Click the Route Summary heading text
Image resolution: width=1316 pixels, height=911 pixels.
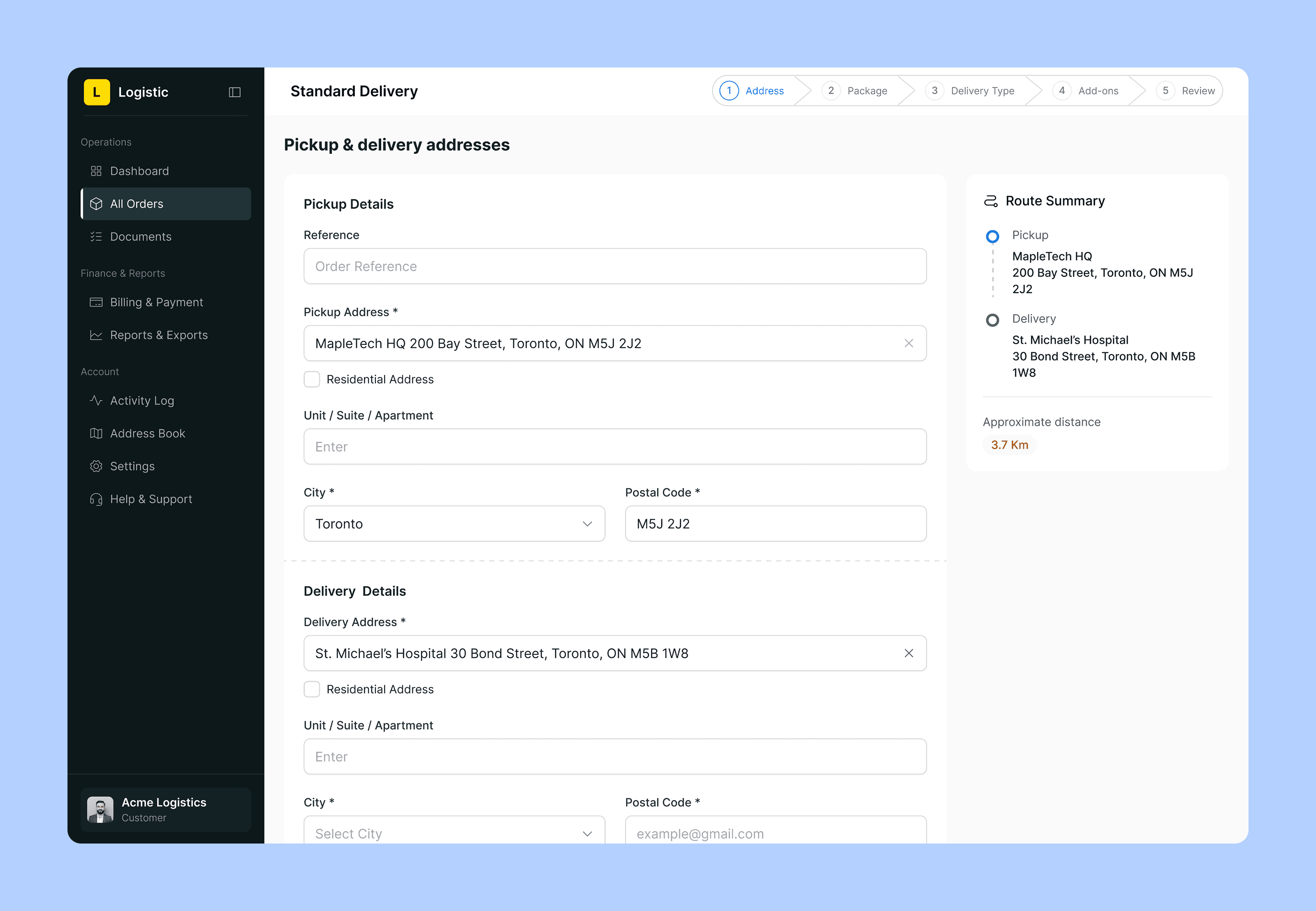1055,201
